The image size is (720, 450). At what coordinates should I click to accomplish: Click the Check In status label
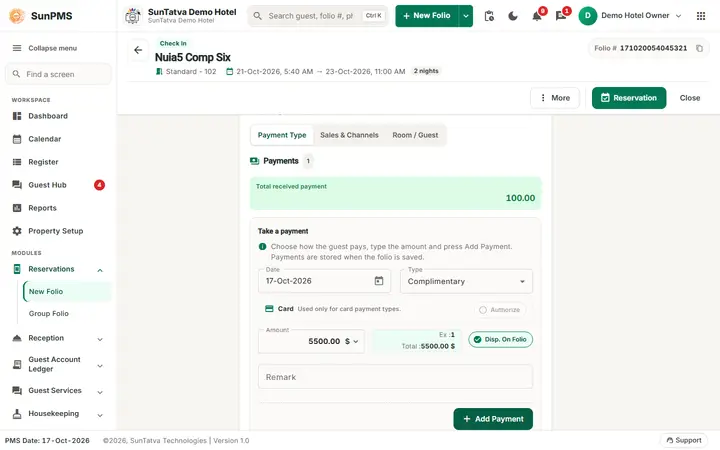click(173, 43)
